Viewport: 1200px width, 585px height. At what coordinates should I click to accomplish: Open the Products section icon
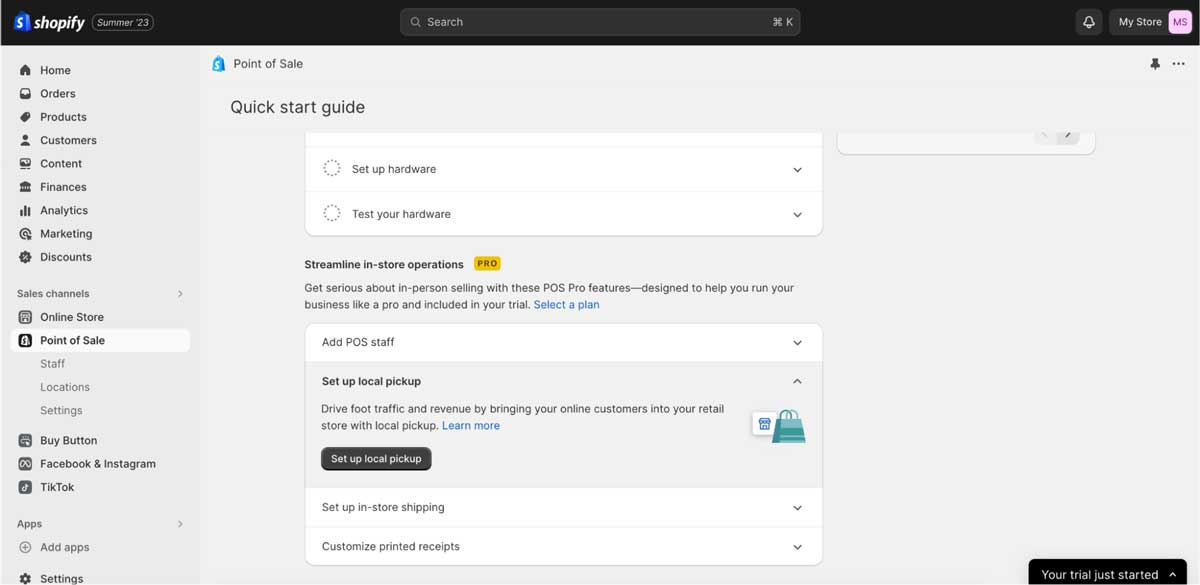pyautogui.click(x=24, y=116)
